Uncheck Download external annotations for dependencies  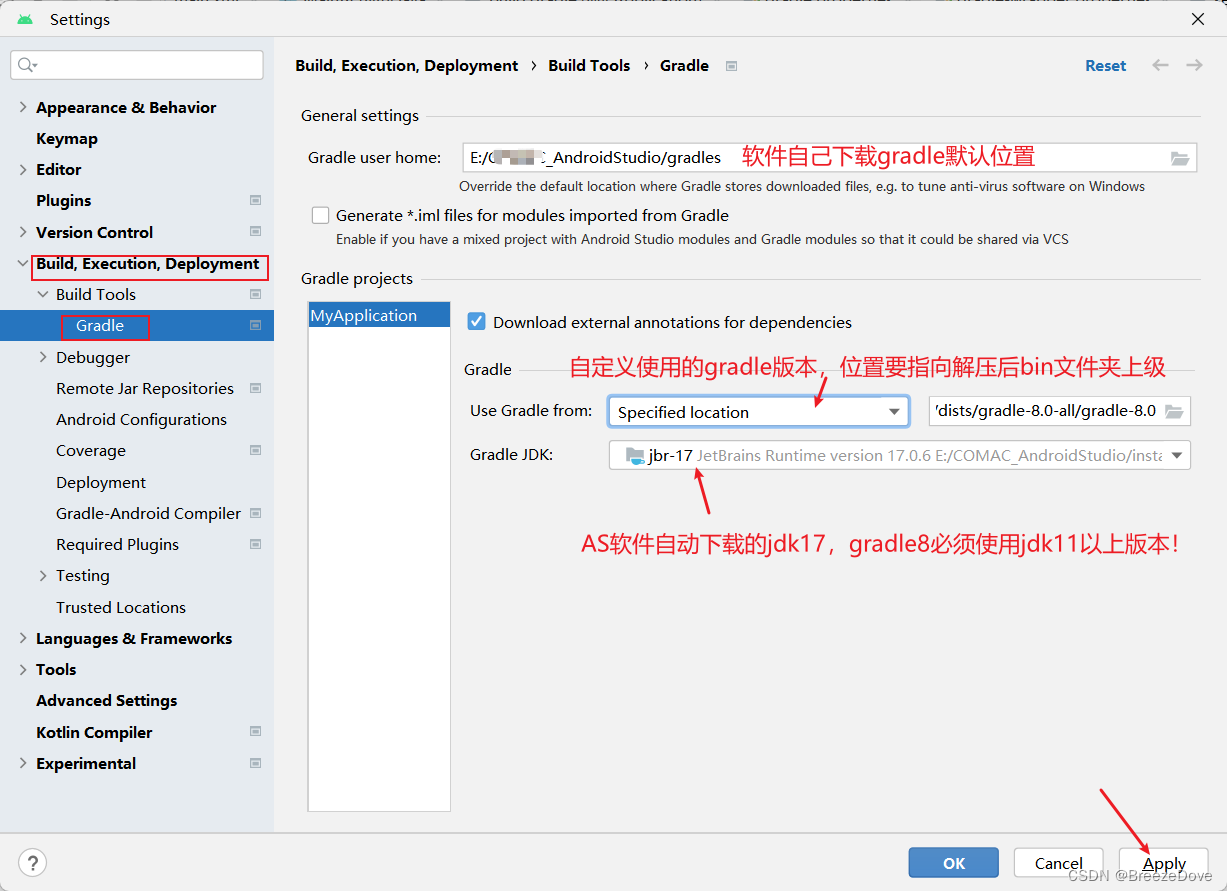tap(477, 322)
